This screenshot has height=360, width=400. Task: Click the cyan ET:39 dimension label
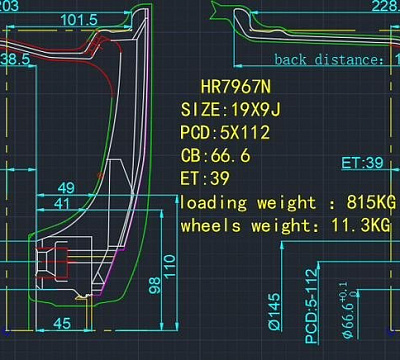[362, 163]
